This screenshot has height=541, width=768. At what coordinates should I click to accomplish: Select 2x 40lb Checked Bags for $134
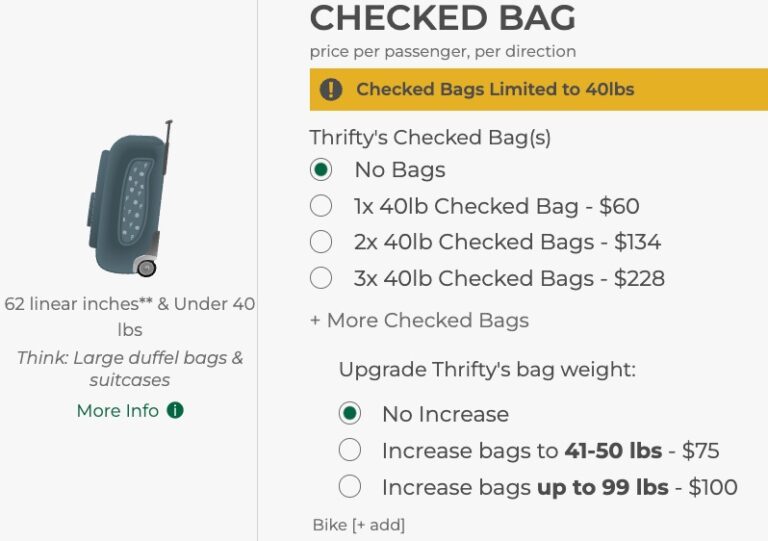click(321, 242)
